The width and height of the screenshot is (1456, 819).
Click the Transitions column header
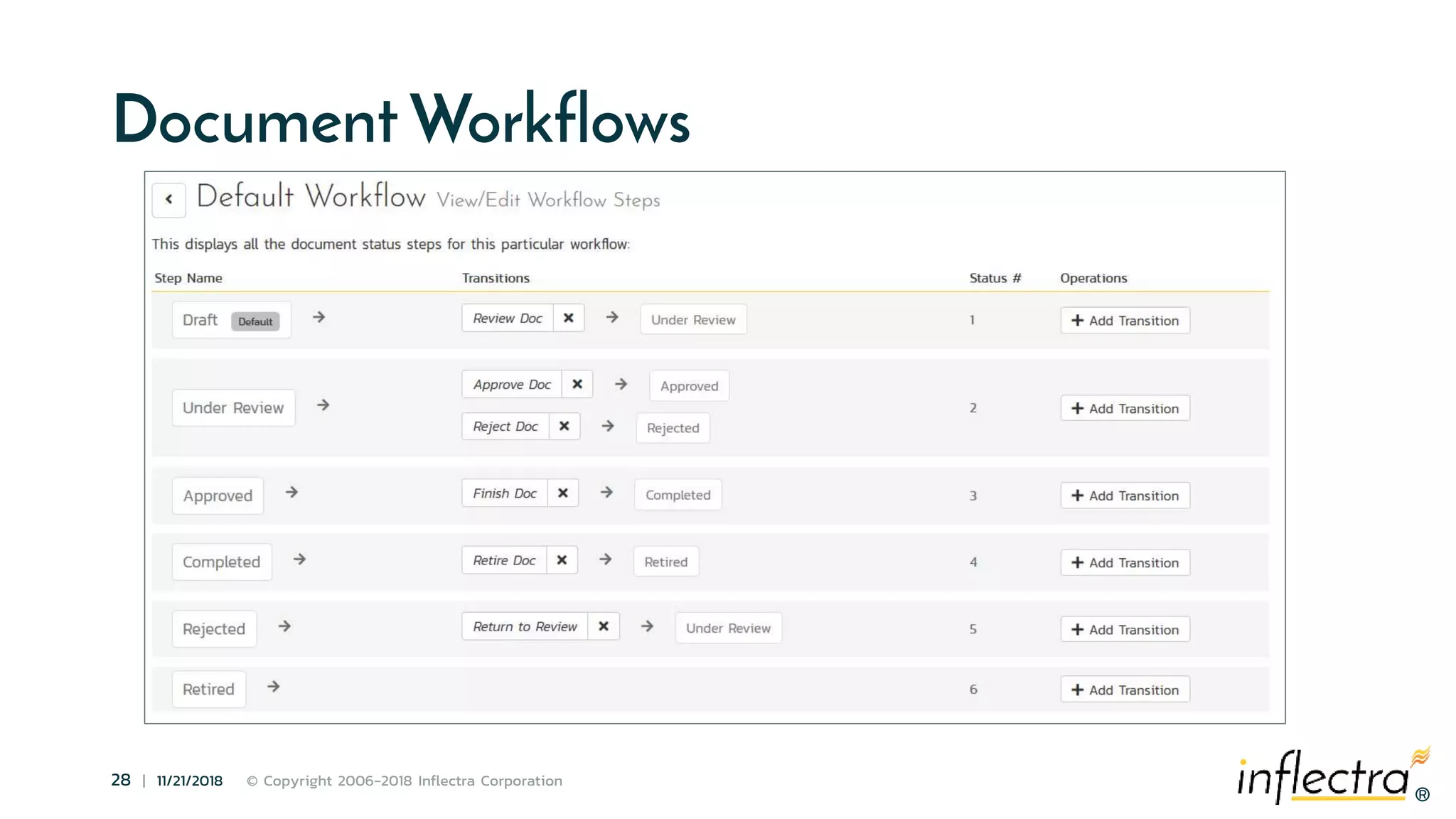tap(496, 278)
